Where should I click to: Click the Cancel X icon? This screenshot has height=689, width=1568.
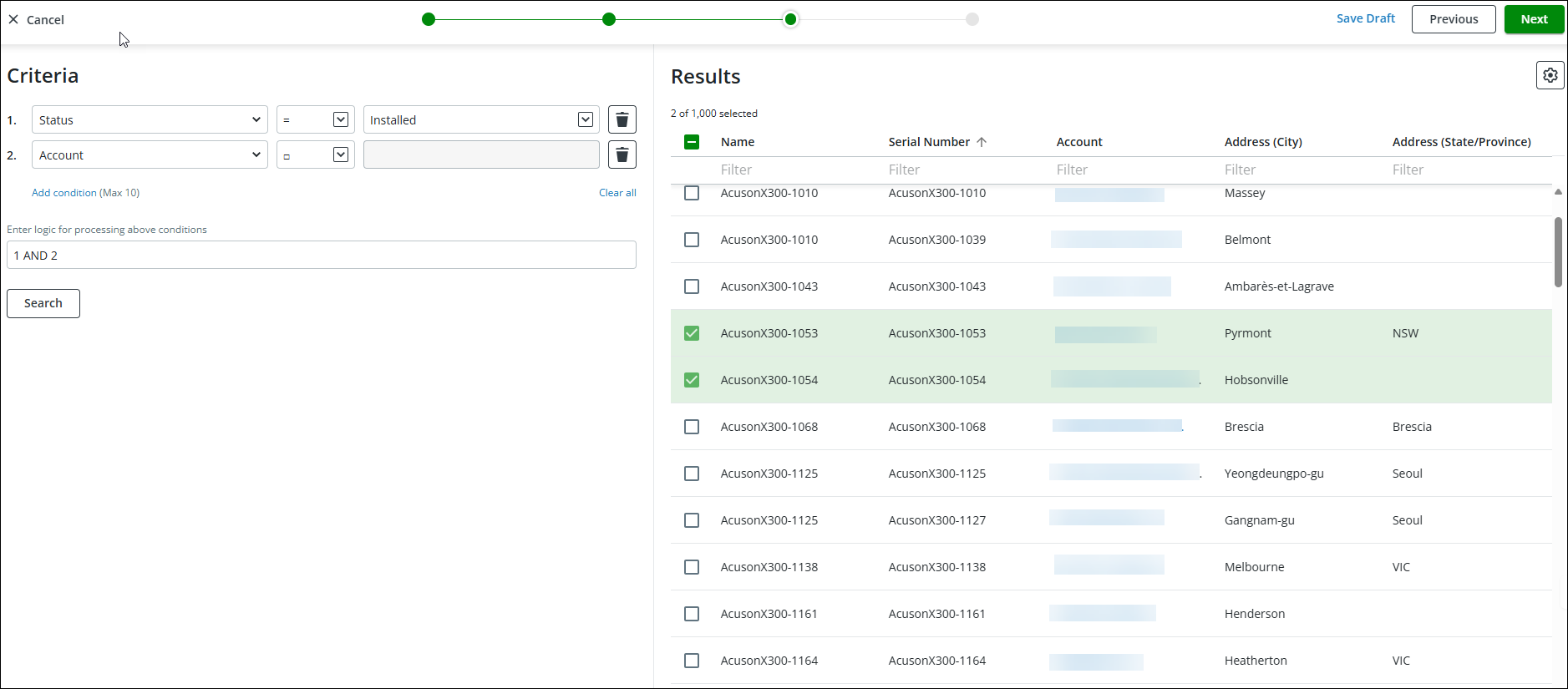13,19
